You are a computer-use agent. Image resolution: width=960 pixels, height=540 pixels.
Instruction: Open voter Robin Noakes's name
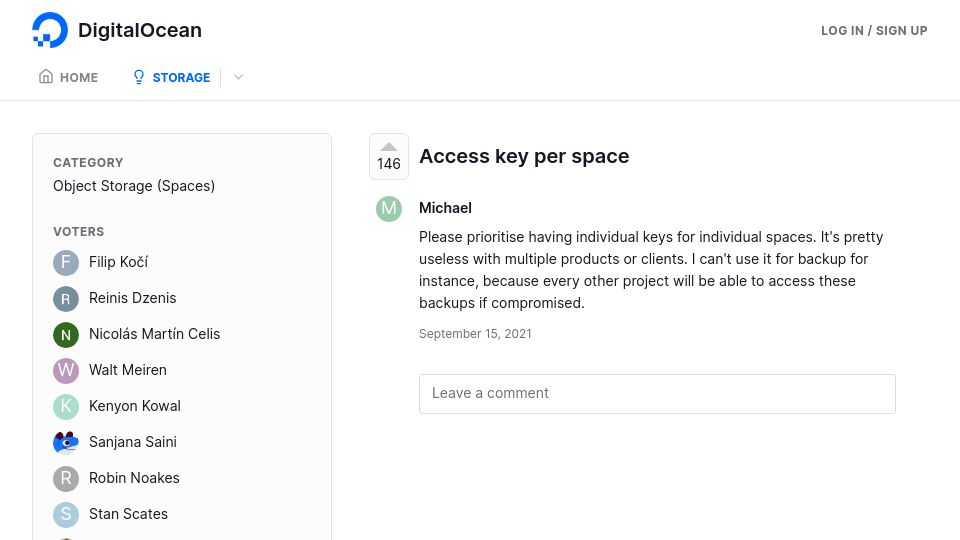coord(134,478)
